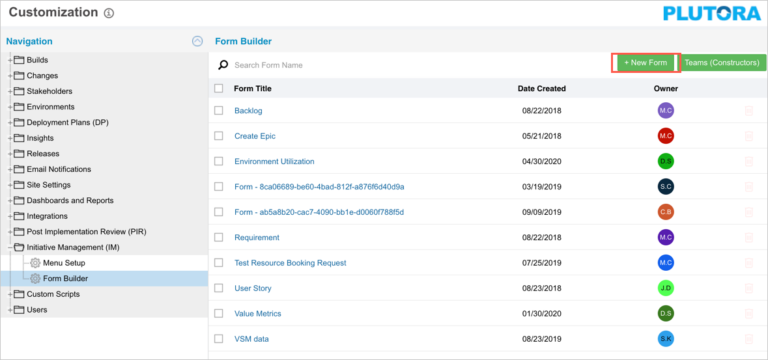
Task: Click the J.D owner avatar
Action: (x=666, y=288)
